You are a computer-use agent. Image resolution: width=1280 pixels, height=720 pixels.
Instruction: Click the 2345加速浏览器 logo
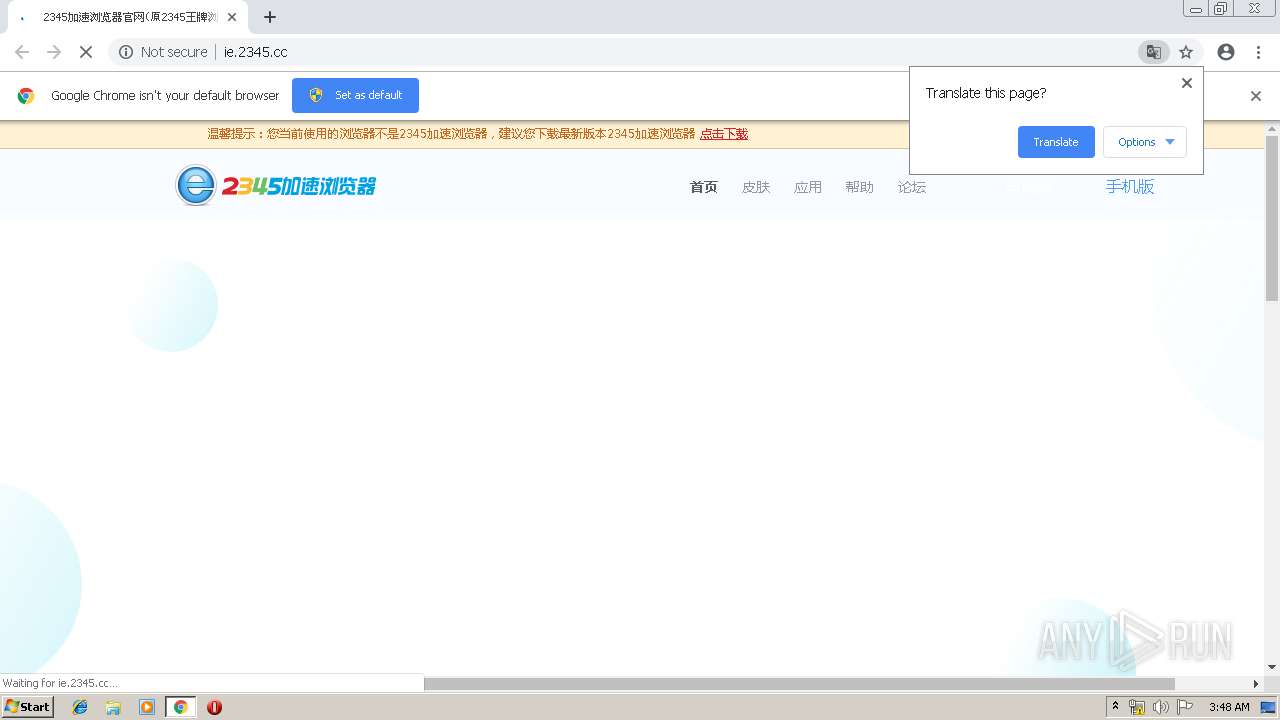click(x=276, y=186)
